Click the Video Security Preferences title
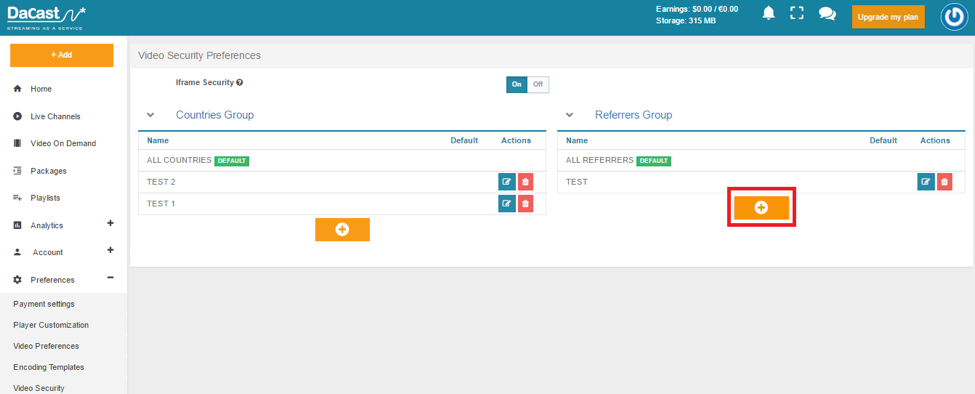This screenshot has height=394, width=975. click(x=199, y=55)
